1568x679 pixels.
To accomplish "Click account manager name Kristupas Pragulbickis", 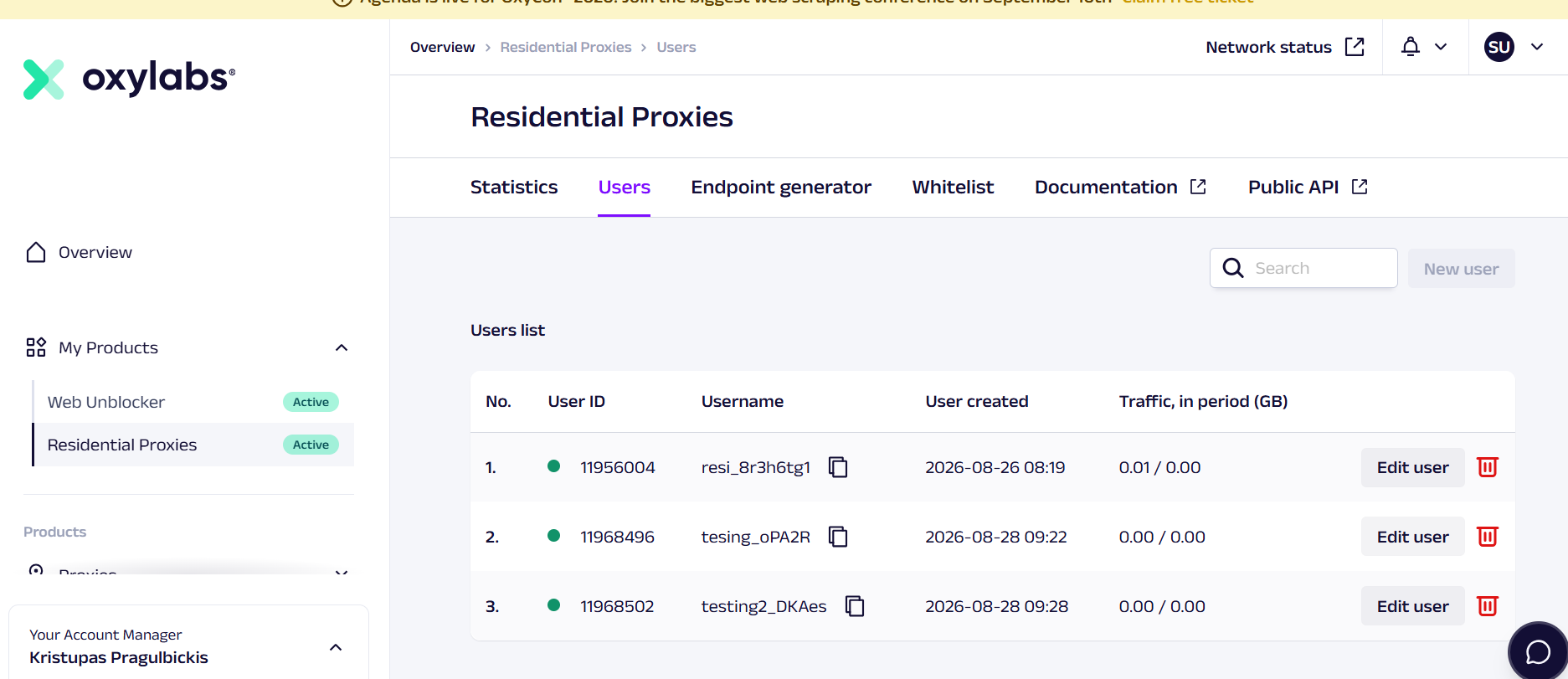I will click(119, 657).
